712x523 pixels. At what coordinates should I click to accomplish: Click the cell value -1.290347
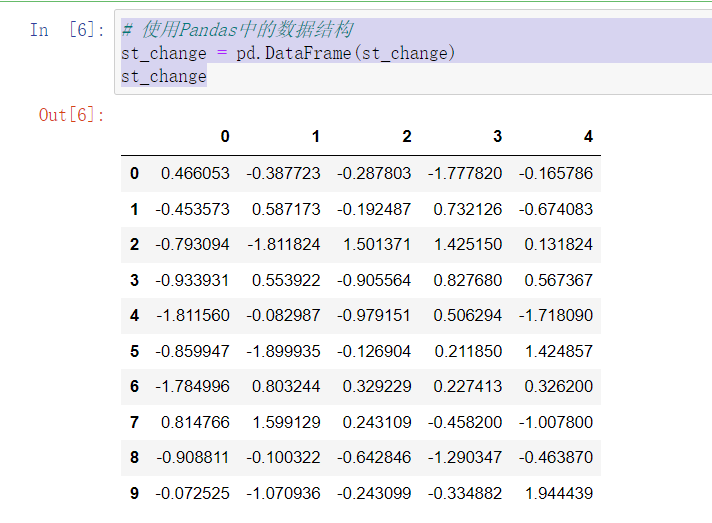point(465,457)
